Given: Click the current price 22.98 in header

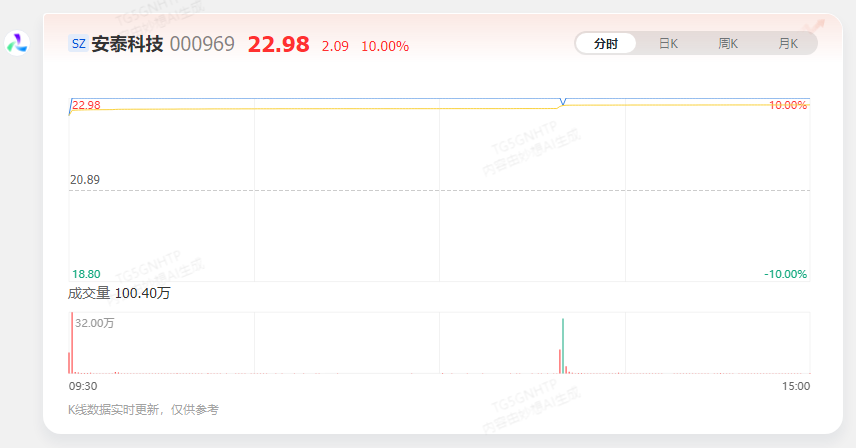Looking at the screenshot, I should pos(278,44).
